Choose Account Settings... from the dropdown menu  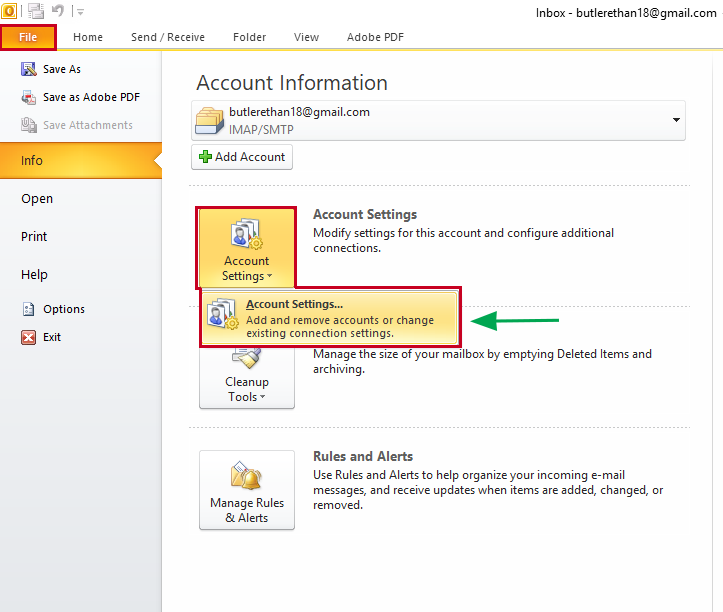click(x=330, y=318)
